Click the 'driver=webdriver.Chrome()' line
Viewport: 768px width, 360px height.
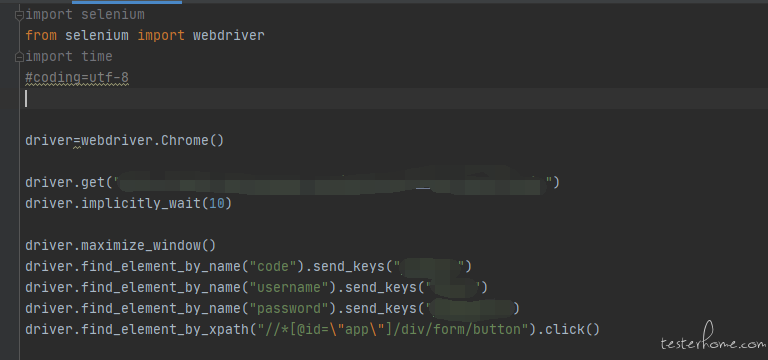[124, 141]
